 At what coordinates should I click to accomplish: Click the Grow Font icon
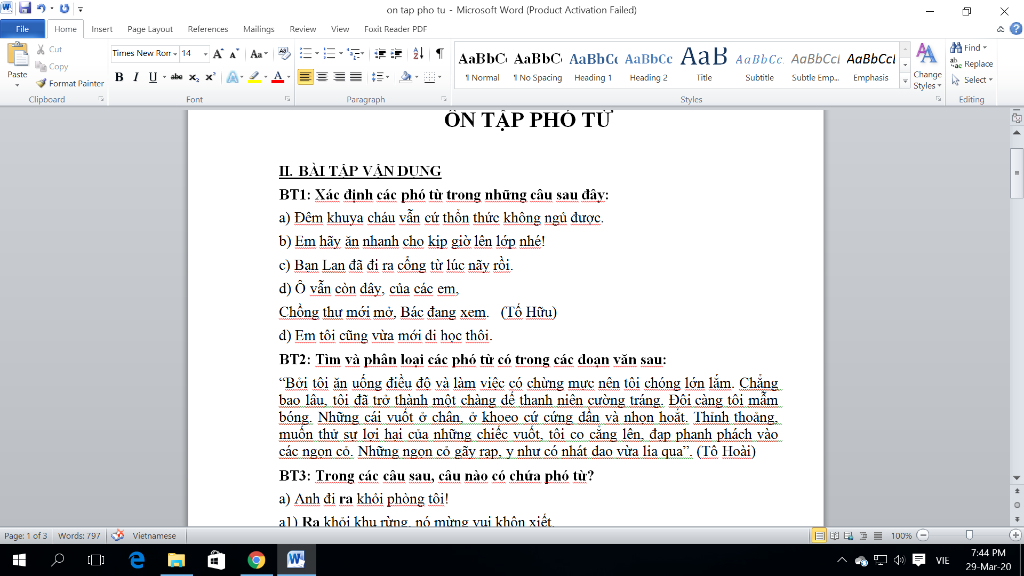tap(218, 54)
